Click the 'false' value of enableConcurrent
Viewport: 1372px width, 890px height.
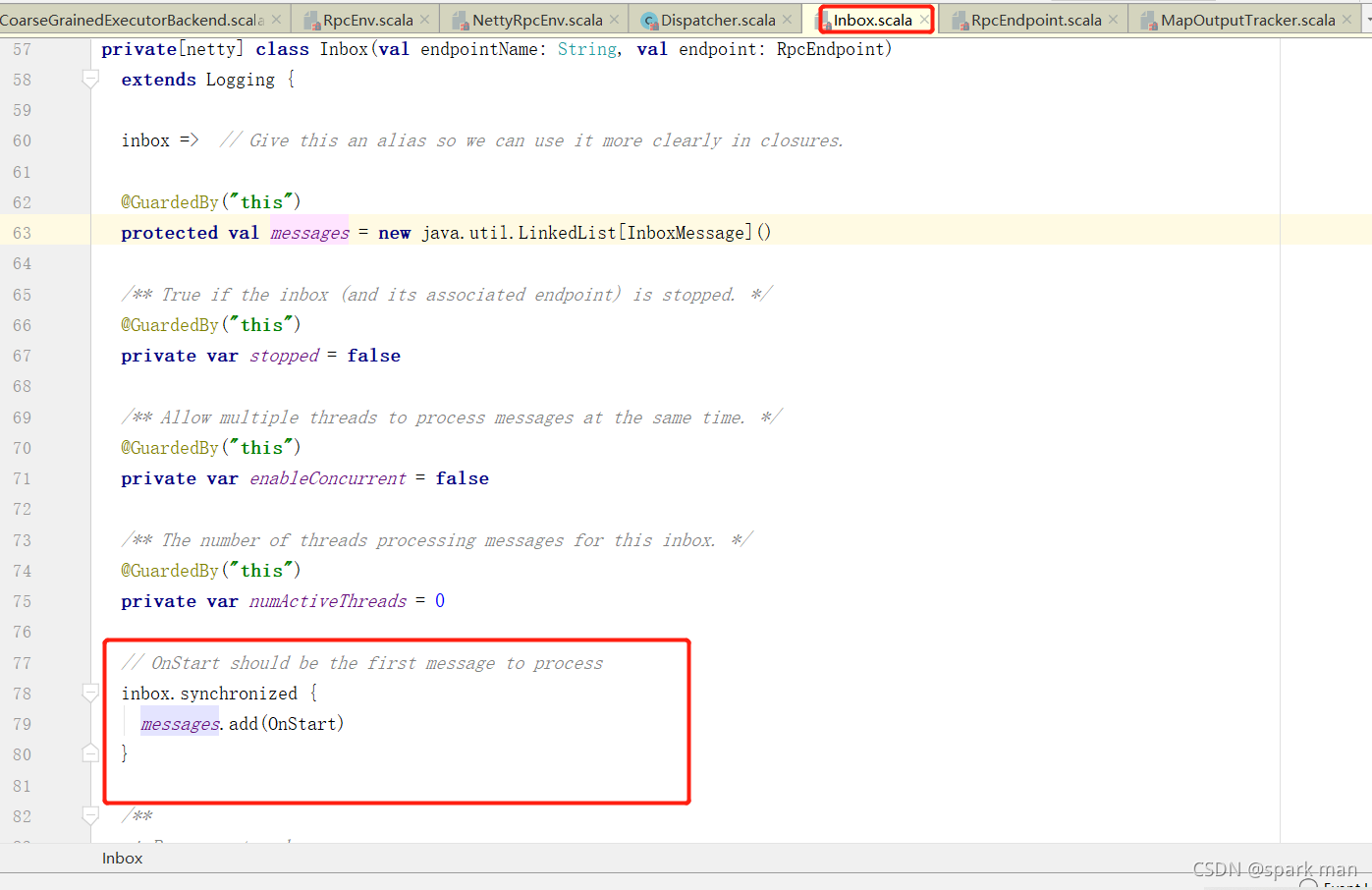(462, 478)
